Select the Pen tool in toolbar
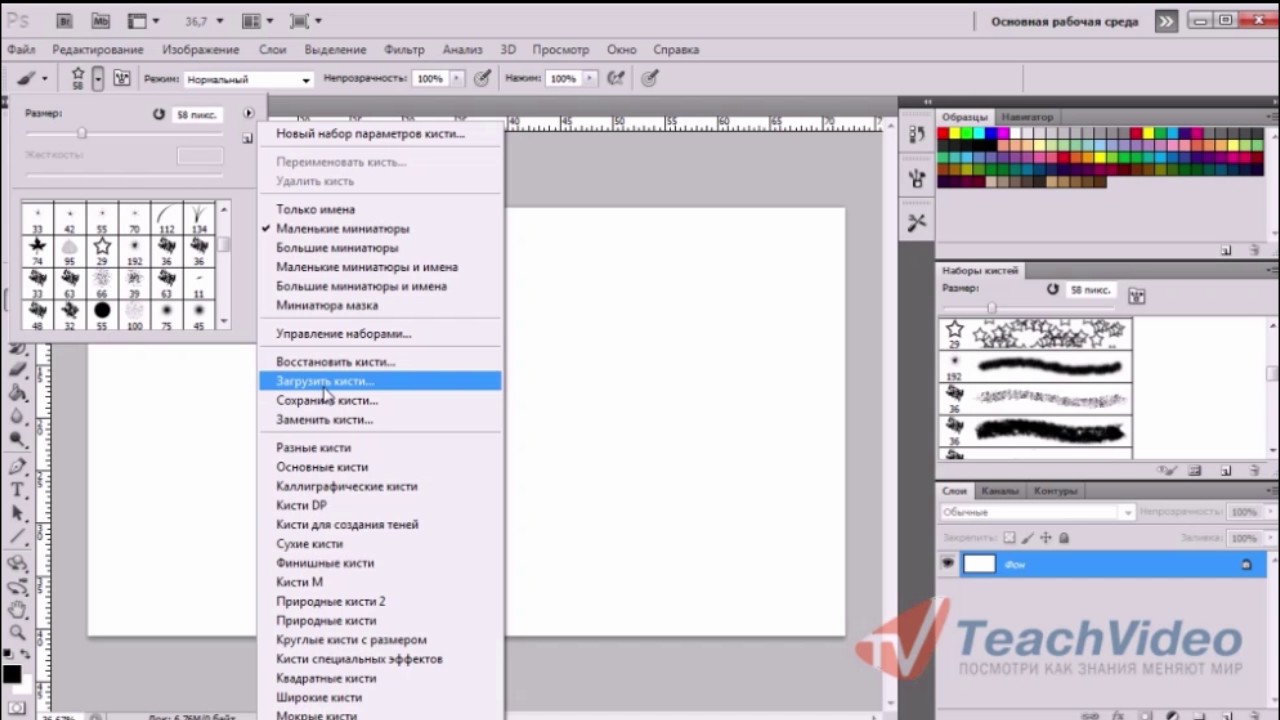1280x720 pixels. click(x=17, y=466)
